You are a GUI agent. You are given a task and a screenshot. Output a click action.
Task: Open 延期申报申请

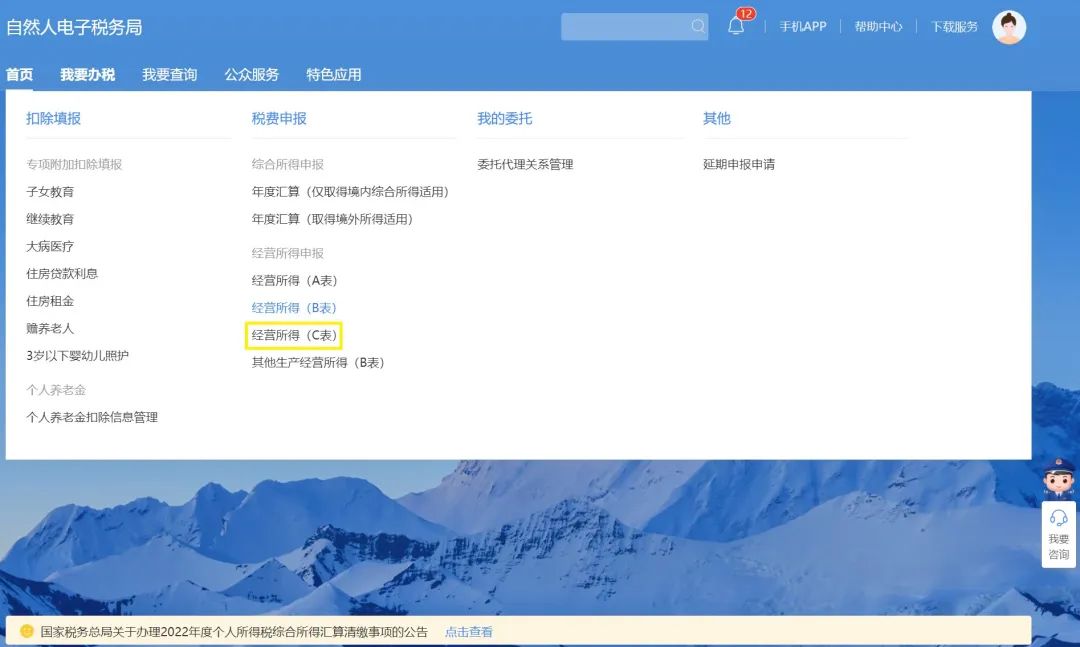coord(738,164)
